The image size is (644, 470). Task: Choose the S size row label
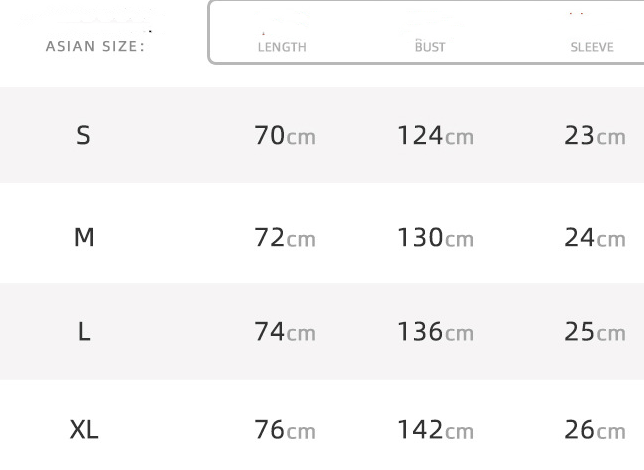[84, 136]
